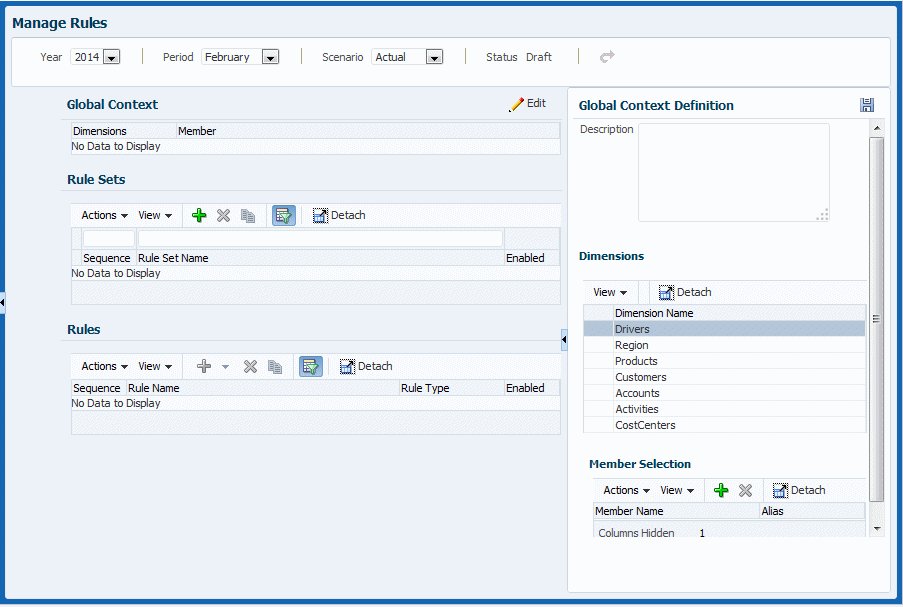This screenshot has width=903, height=607.
Task: Select the Accounts dimension row
Action: pos(724,393)
